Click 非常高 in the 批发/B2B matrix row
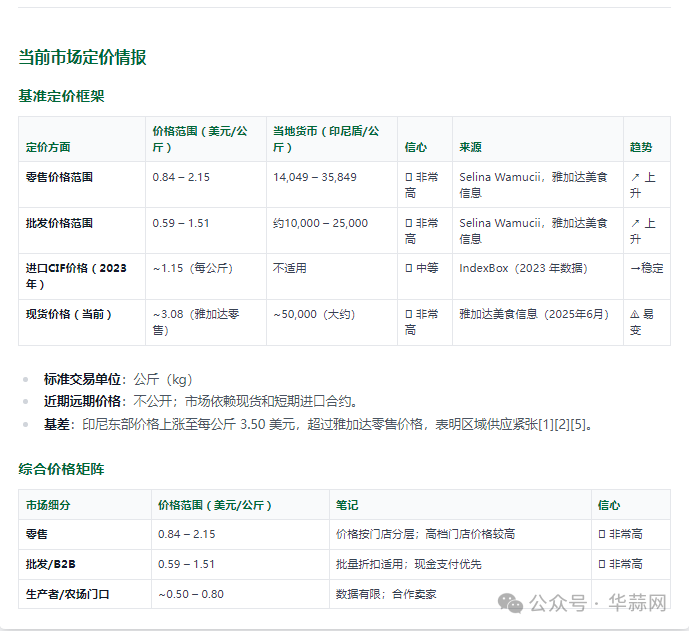This screenshot has width=689, height=631. (620, 564)
